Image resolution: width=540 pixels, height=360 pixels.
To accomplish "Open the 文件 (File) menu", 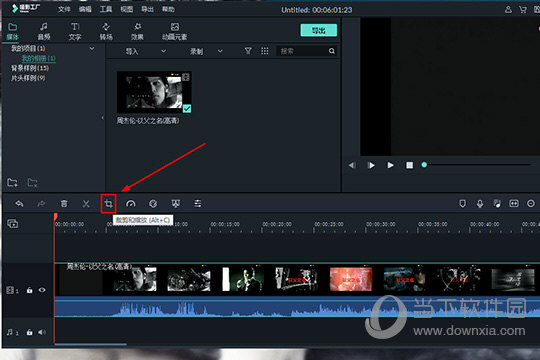I will point(64,9).
